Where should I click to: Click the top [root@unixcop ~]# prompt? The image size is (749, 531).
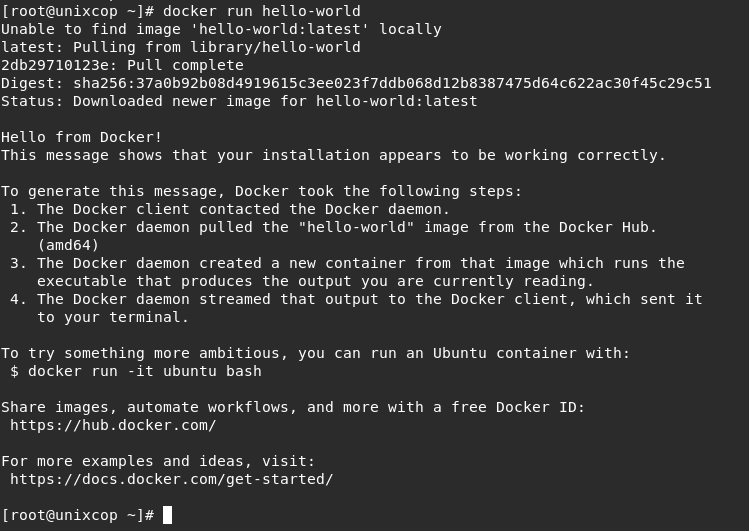pos(78,11)
